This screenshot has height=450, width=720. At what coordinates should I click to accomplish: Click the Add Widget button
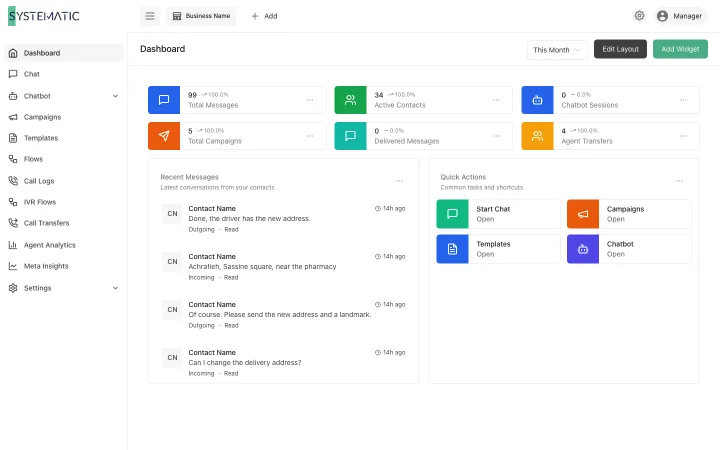680,49
